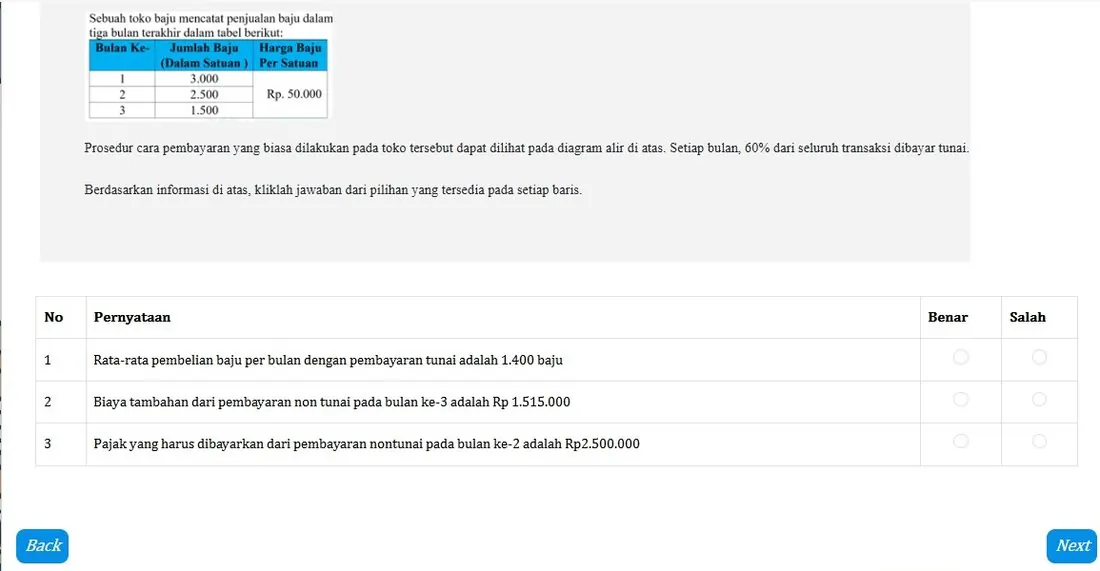1100x571 pixels.
Task: Click the Salah column header
Action: 1027,317
